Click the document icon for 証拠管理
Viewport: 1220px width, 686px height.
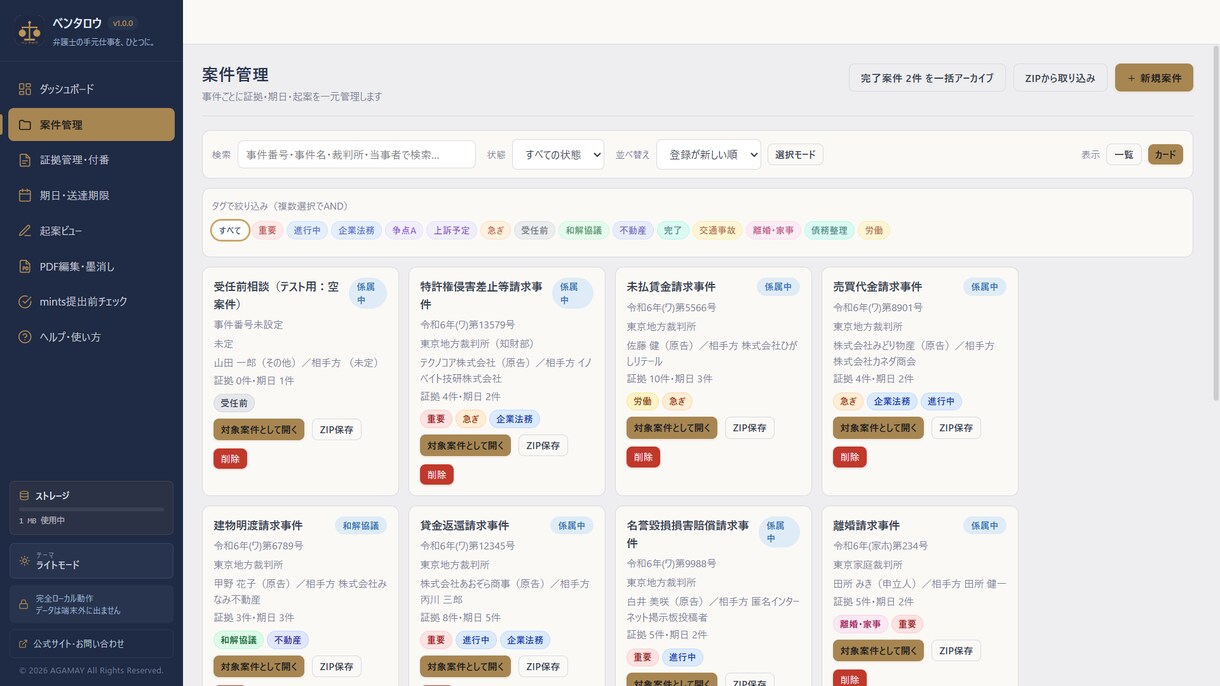[x=25, y=160]
